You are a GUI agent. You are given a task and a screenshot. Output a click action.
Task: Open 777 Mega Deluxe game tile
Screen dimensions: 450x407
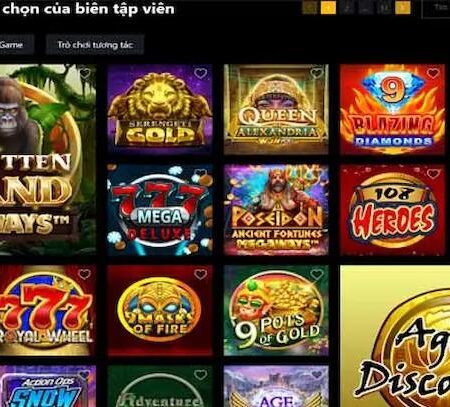tap(160, 210)
